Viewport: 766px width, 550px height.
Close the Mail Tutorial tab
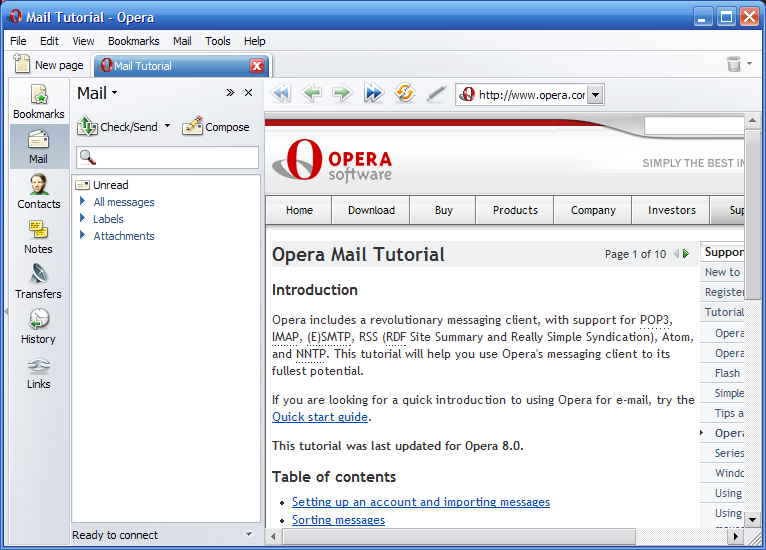pyautogui.click(x=257, y=66)
